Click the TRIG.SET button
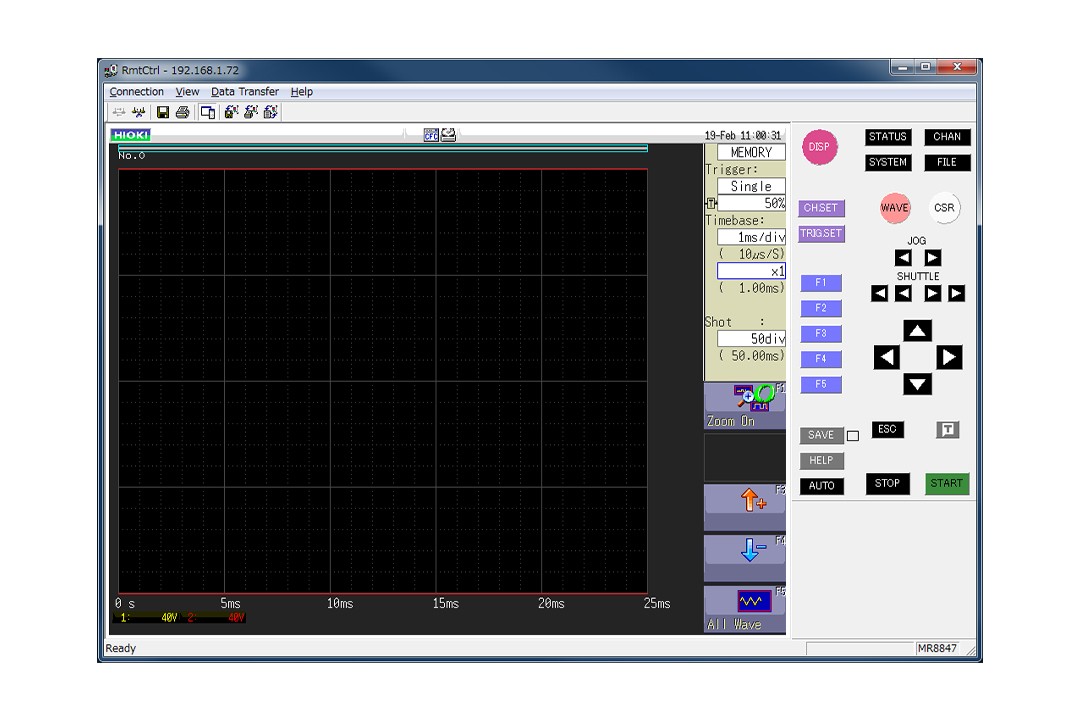Image resolution: width=1080 pixels, height=720 pixels. point(821,234)
